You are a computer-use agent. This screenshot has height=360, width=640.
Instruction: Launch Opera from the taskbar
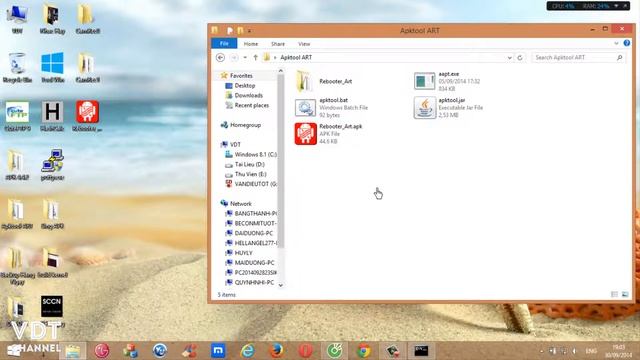pos(306,351)
